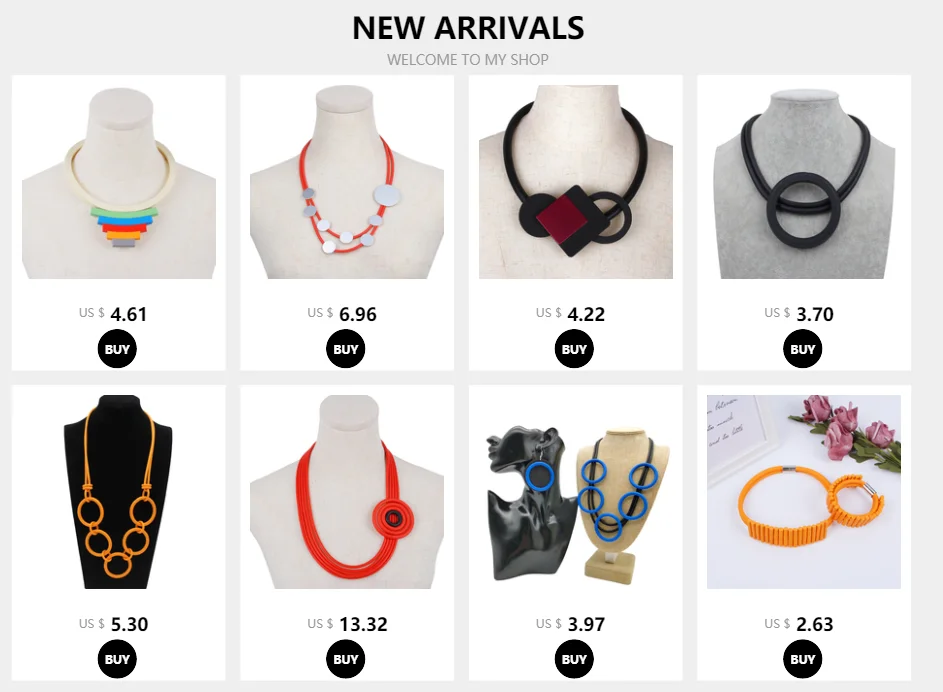Click the NEW ARRIVALS heading
Image resolution: width=943 pixels, height=692 pixels.
tap(468, 28)
